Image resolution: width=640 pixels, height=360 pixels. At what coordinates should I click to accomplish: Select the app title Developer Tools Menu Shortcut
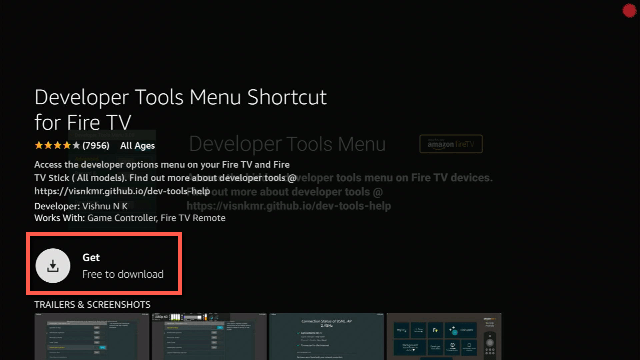tap(180, 109)
